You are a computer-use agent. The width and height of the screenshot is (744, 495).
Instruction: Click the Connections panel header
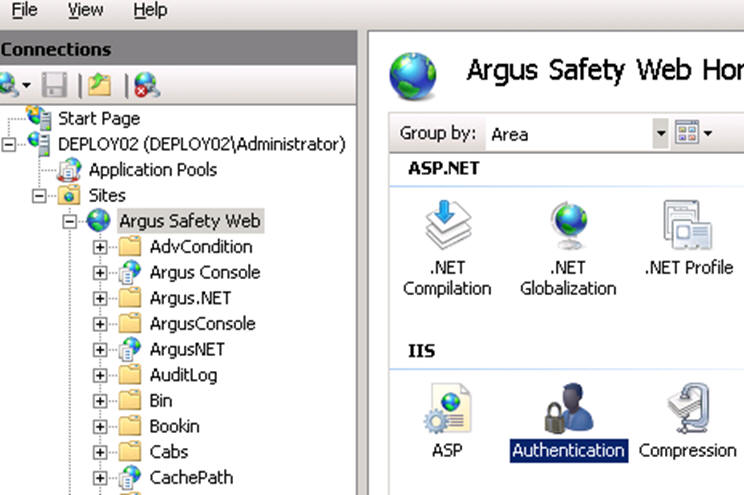(x=178, y=49)
